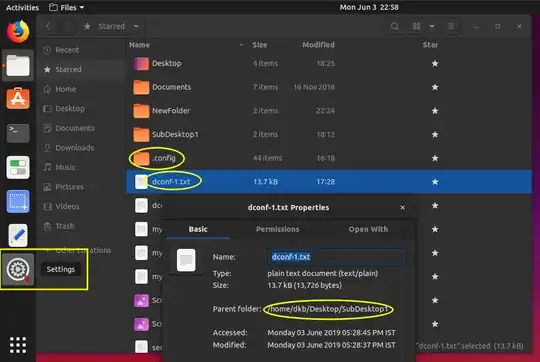Open Terminal from the dock

tap(18, 133)
